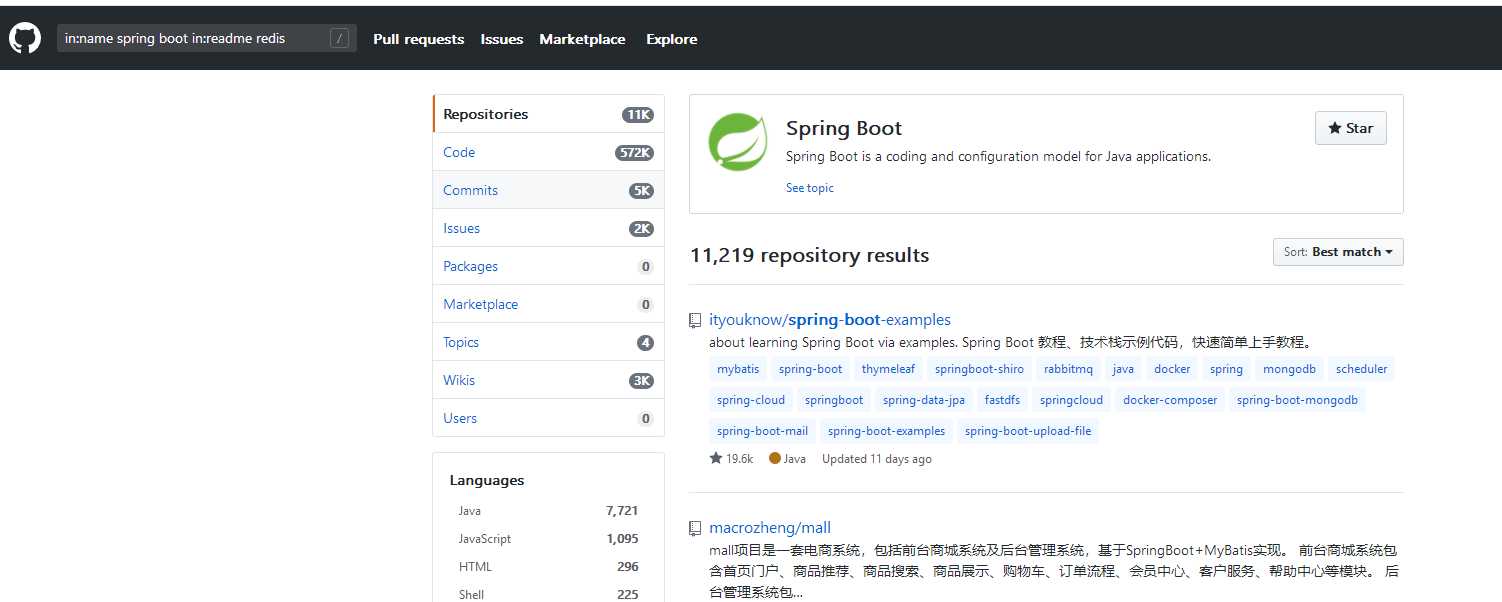Click the spring-boot-examples topic tag

887,431
